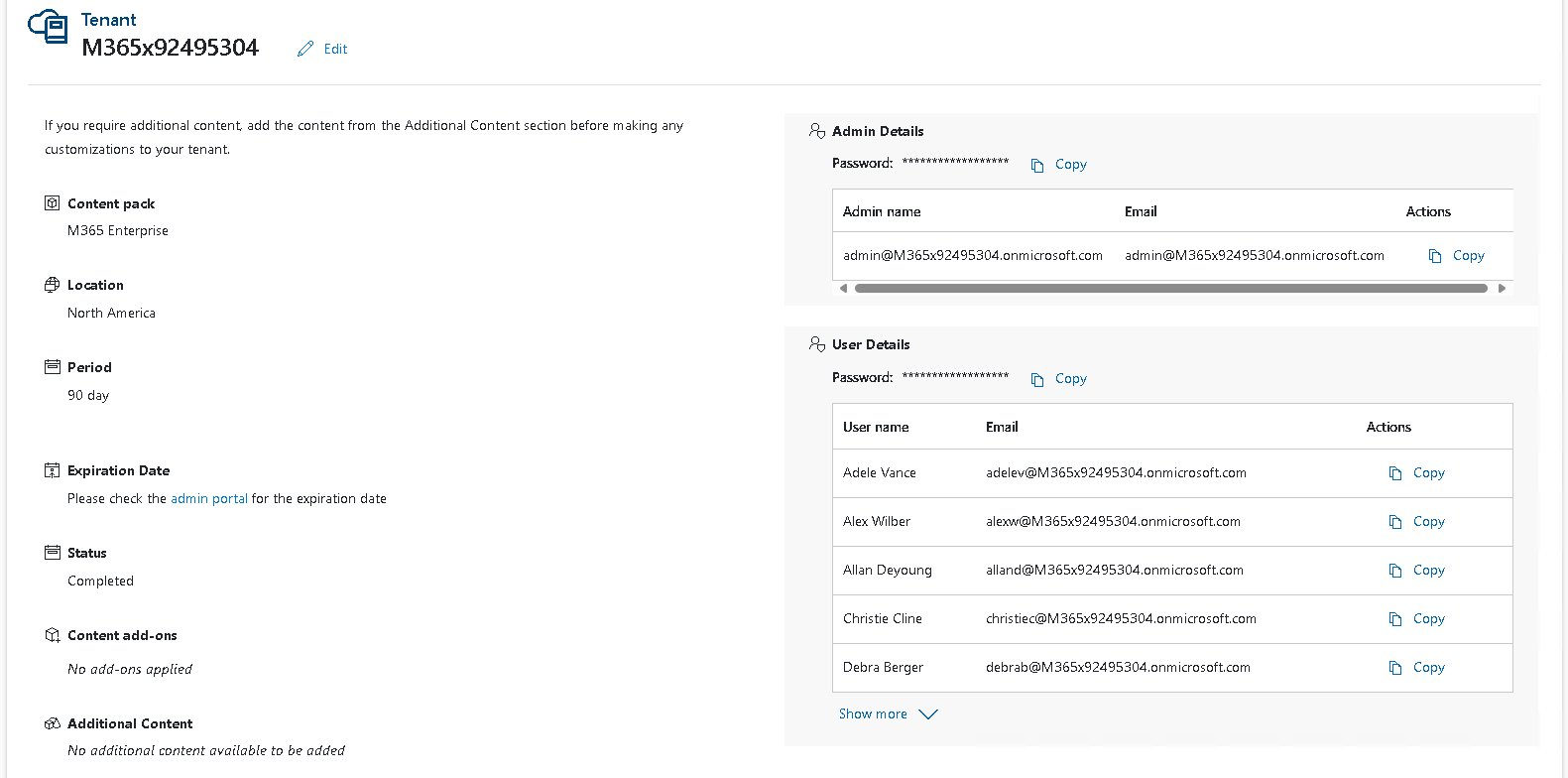Screen dimensions: 1568x778
Task: Expand user list with Show more
Action: click(873, 713)
